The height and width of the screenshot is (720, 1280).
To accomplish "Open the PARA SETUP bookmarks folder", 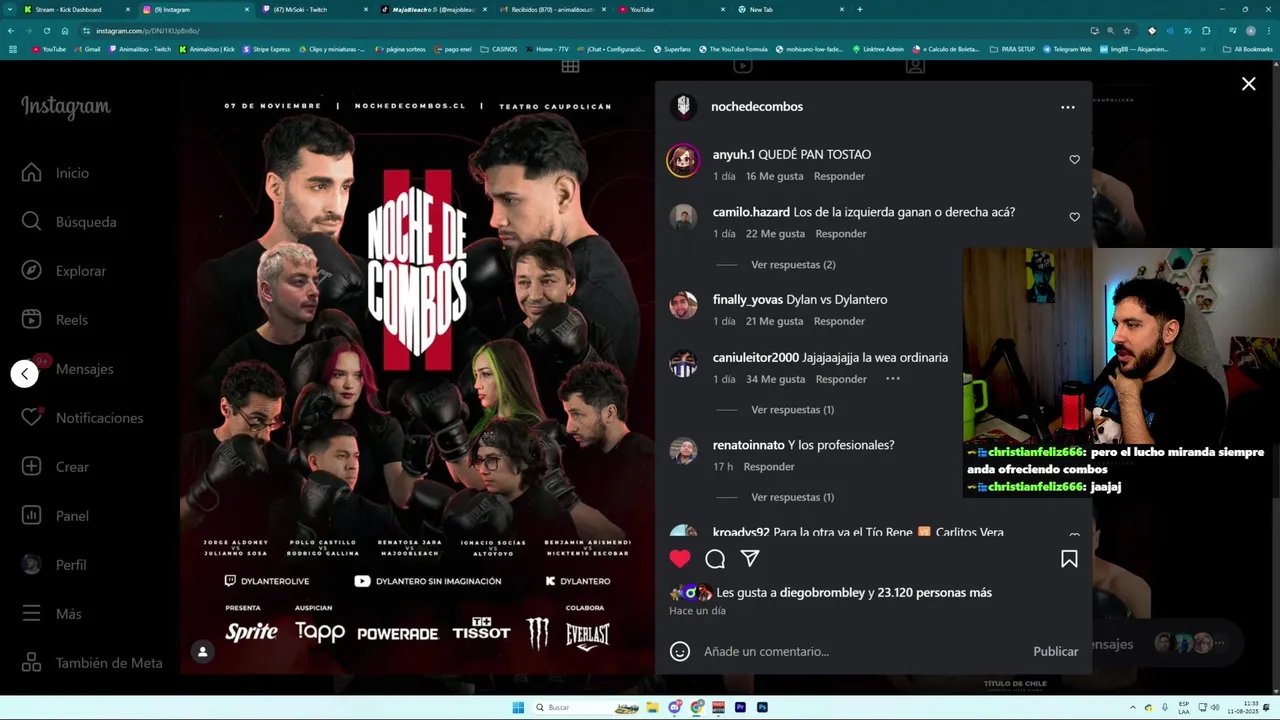I will tap(1012, 49).
